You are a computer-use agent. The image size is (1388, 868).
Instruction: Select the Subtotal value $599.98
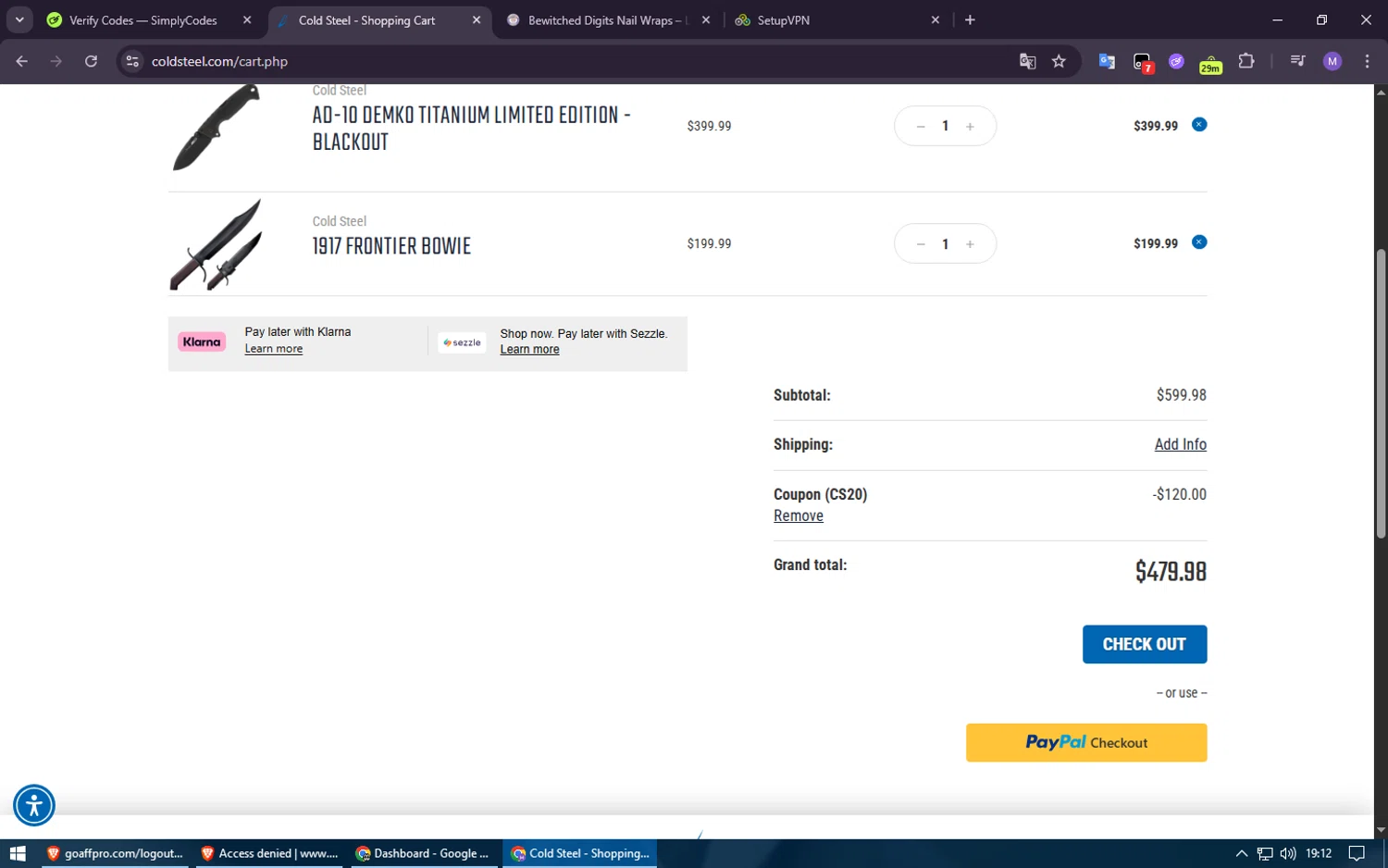[x=1182, y=395]
